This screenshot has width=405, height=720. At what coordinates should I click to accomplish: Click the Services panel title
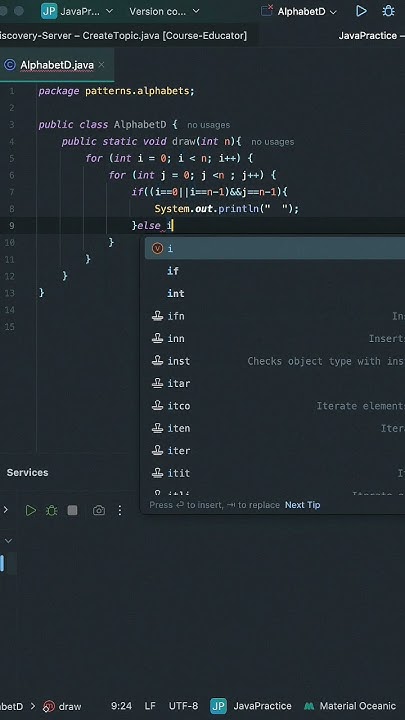pyautogui.click(x=27, y=472)
